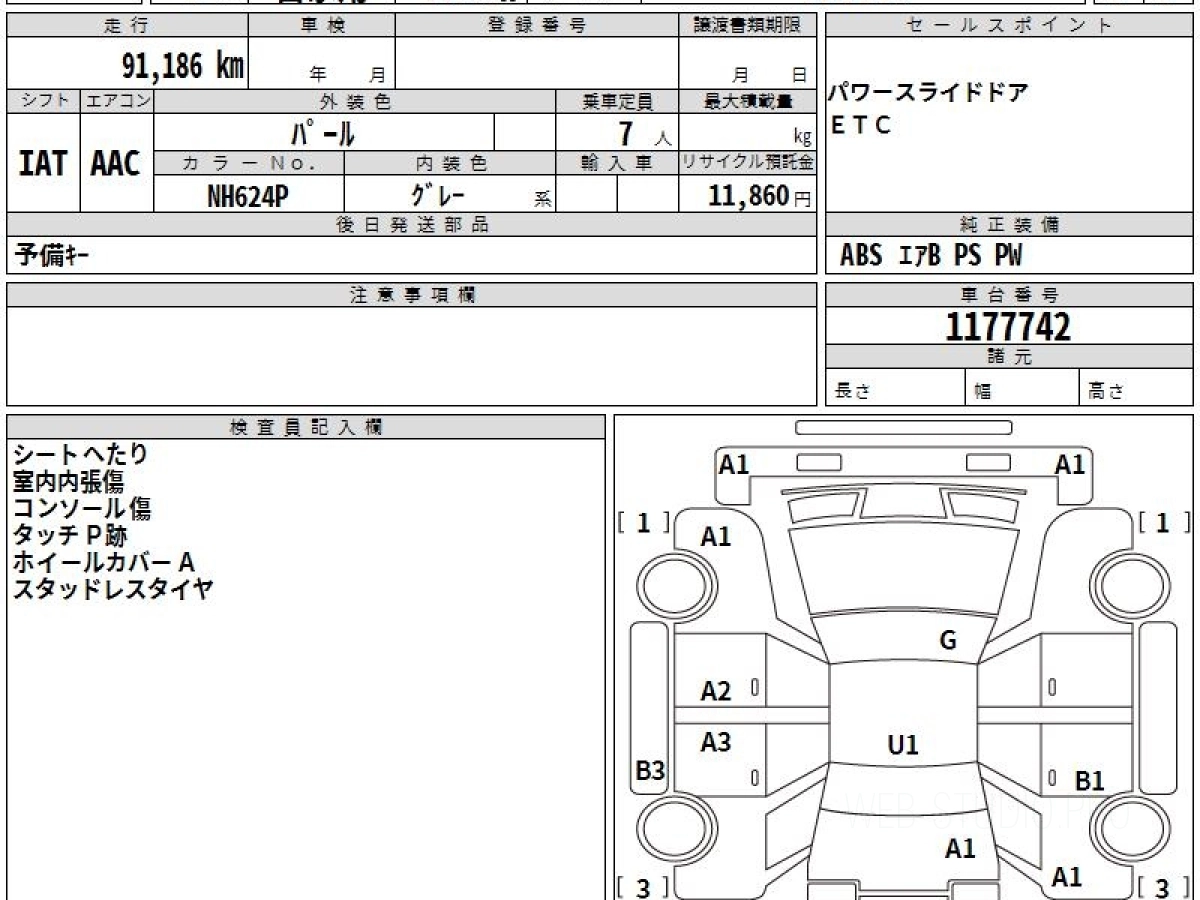1200x900 pixels.
Task: Click the 外装色 header
Action: [x=355, y=101]
